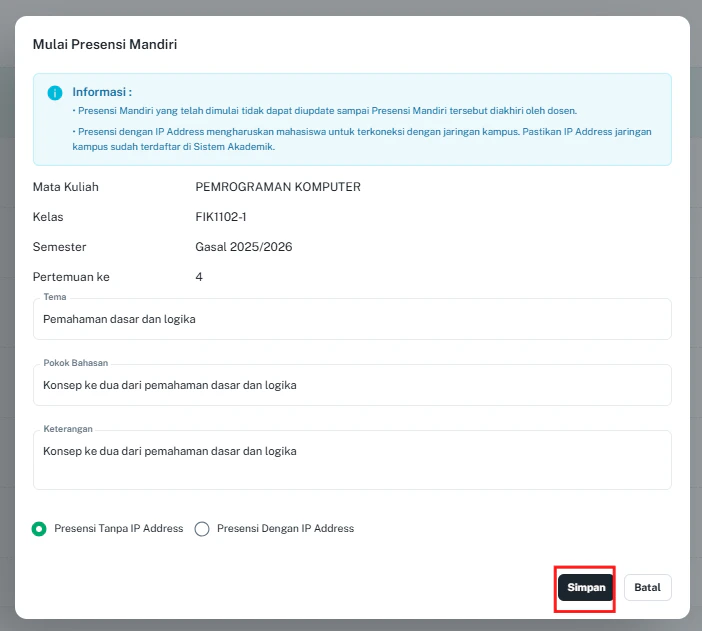Click the Mulai Presensi Mandiri dialog title
The width and height of the screenshot is (702, 631).
pyautogui.click(x=105, y=44)
